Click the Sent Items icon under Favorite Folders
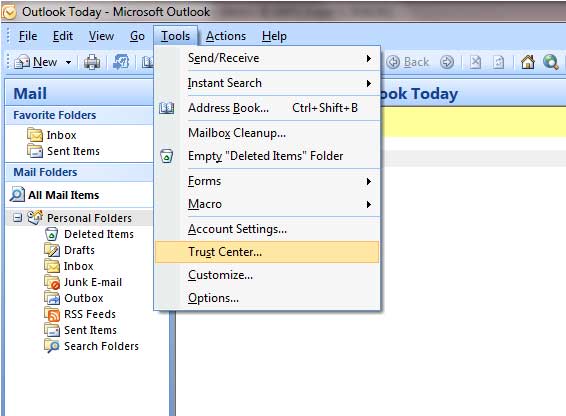 (x=35, y=151)
